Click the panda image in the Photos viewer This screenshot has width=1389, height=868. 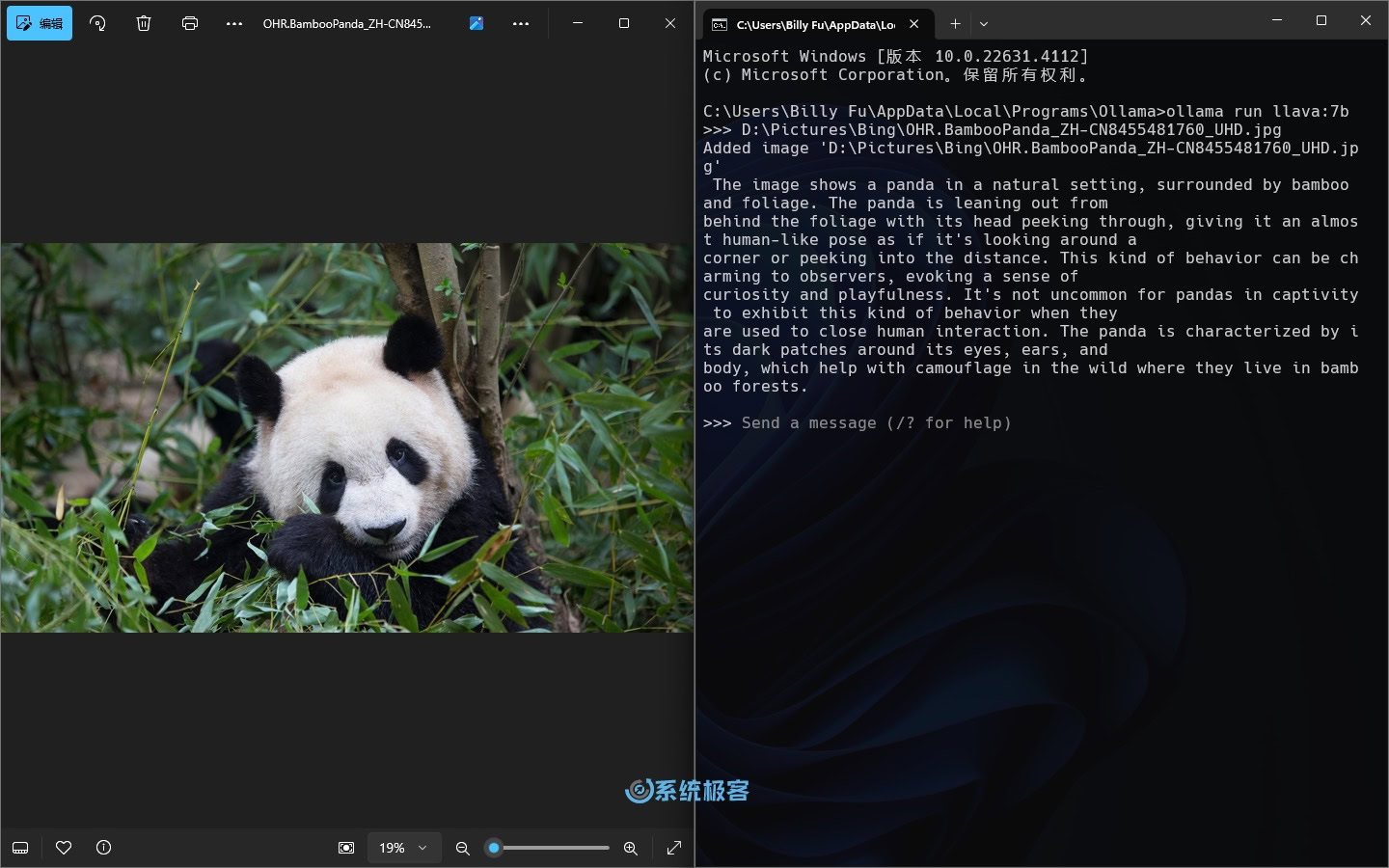347,438
